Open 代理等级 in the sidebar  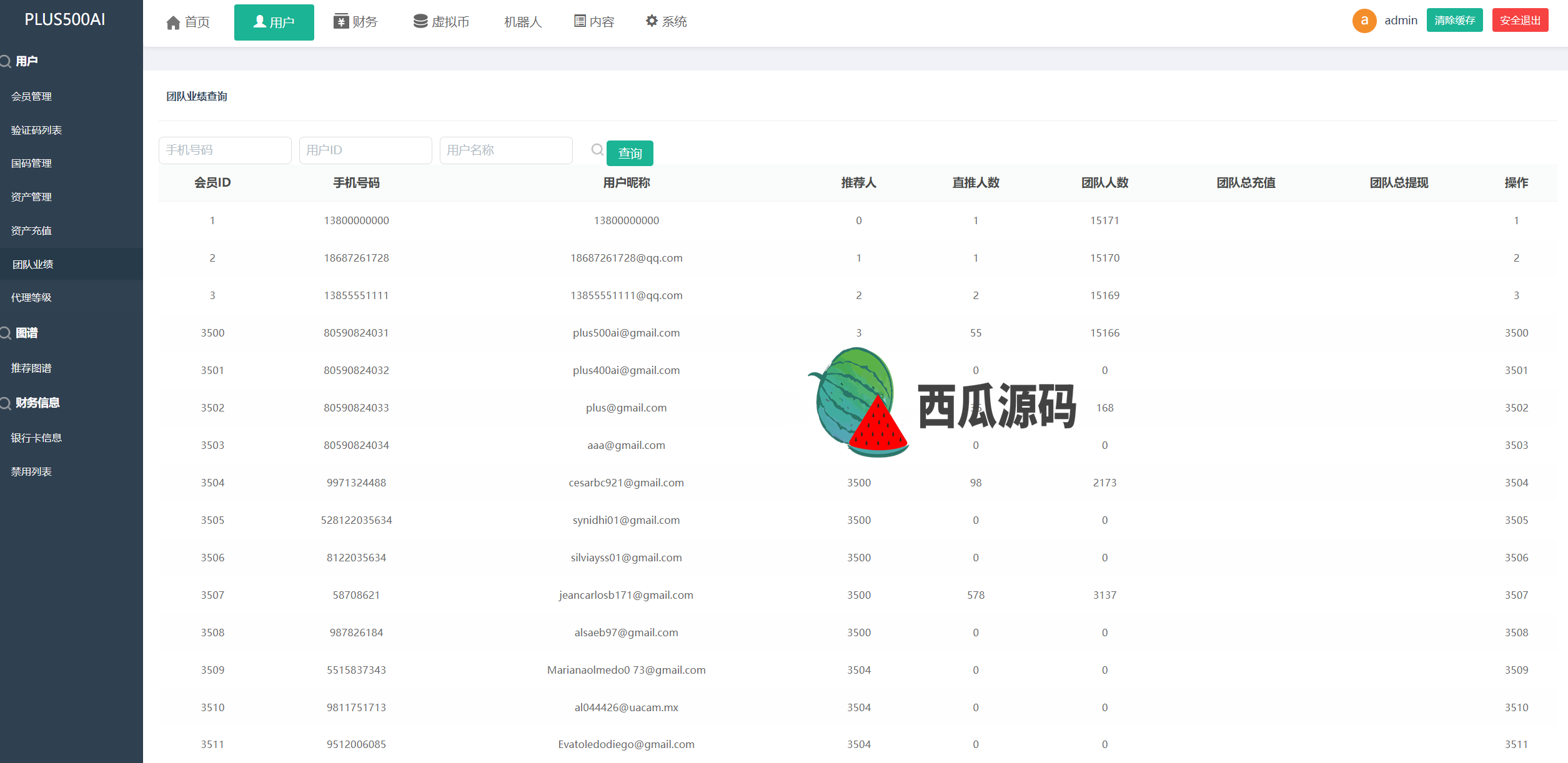click(x=31, y=297)
